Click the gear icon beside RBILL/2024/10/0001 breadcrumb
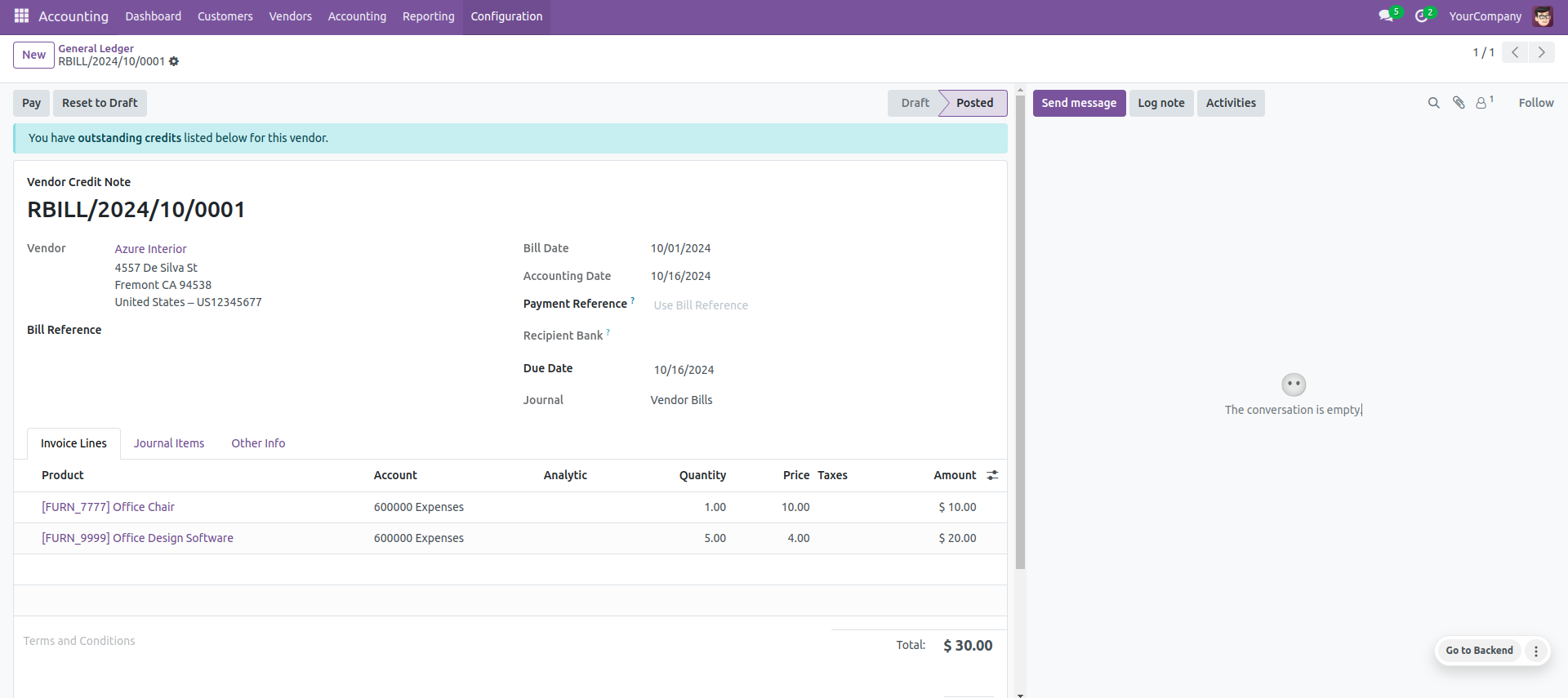The width and height of the screenshot is (1568, 698). point(174,62)
